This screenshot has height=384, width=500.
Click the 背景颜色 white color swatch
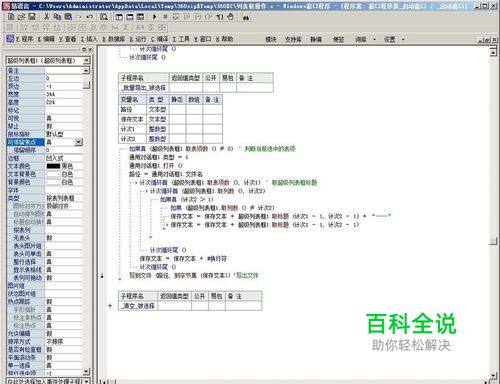53,182
